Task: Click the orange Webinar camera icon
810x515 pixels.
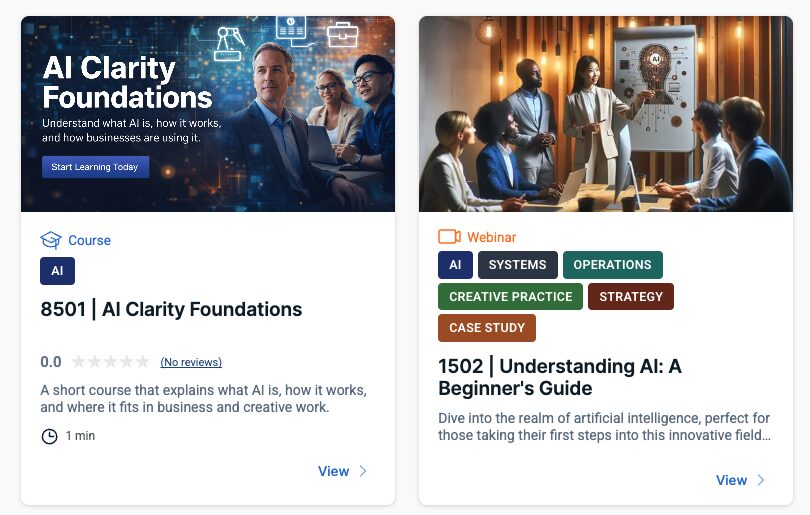Action: coord(449,237)
